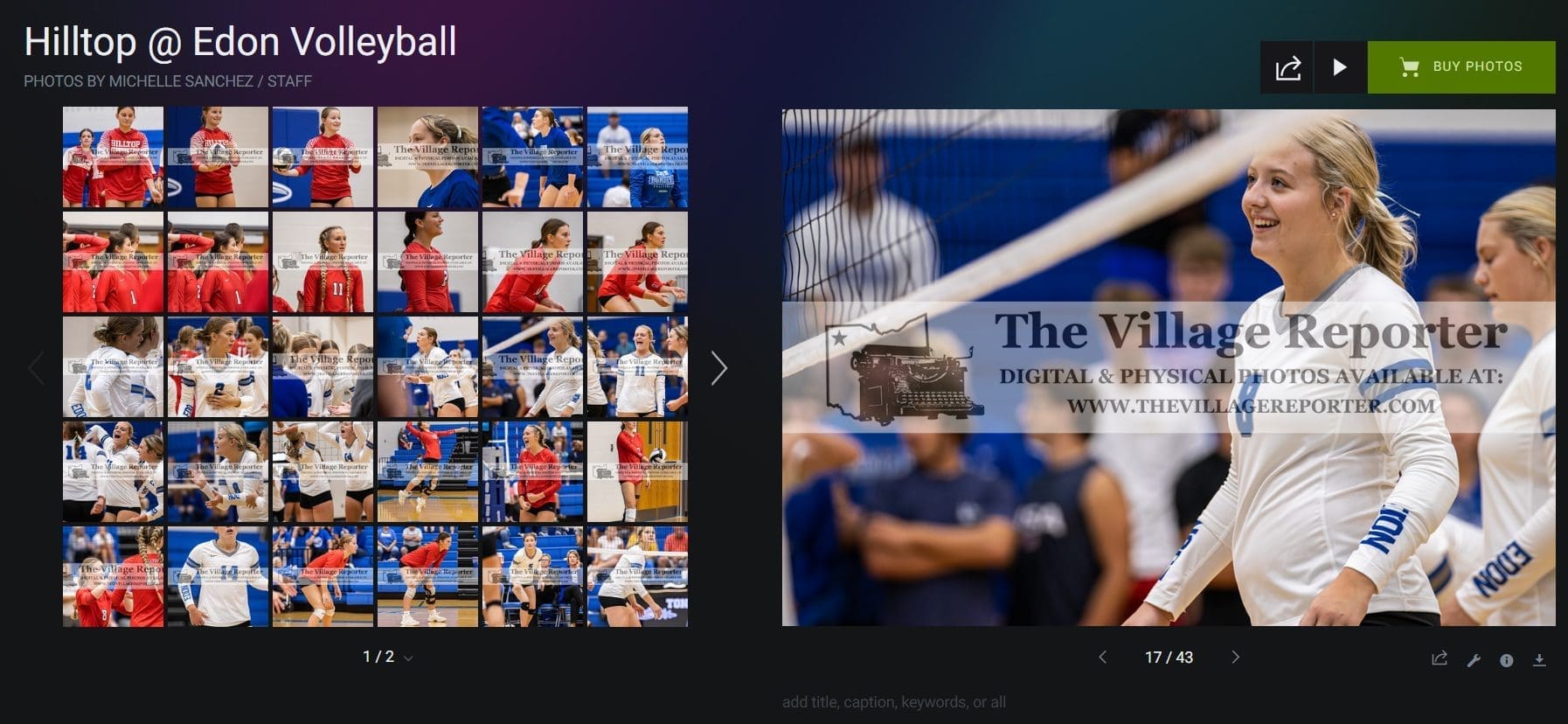
Task: Click the share gallery icon beside Buy Photos
Action: (1287, 67)
